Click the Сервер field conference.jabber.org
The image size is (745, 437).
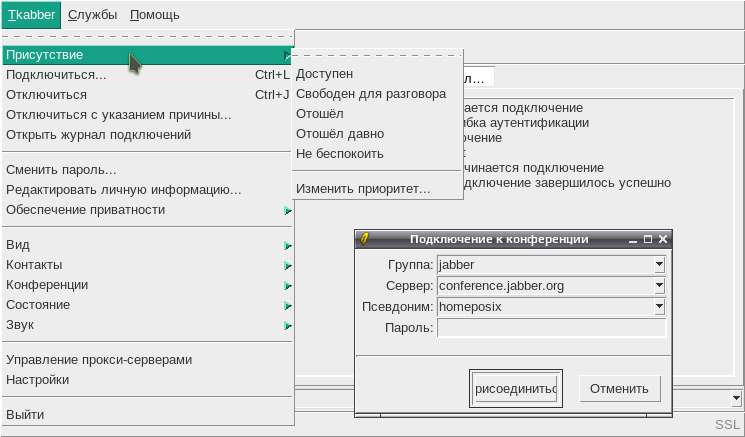tap(545, 286)
